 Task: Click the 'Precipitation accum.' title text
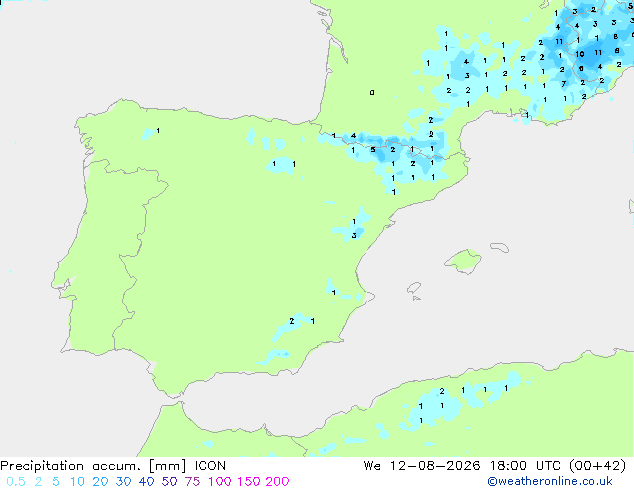click(x=70, y=466)
